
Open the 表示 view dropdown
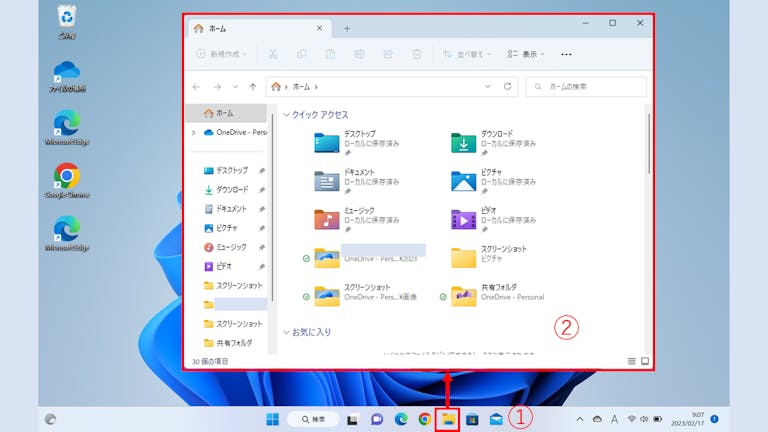click(x=526, y=54)
